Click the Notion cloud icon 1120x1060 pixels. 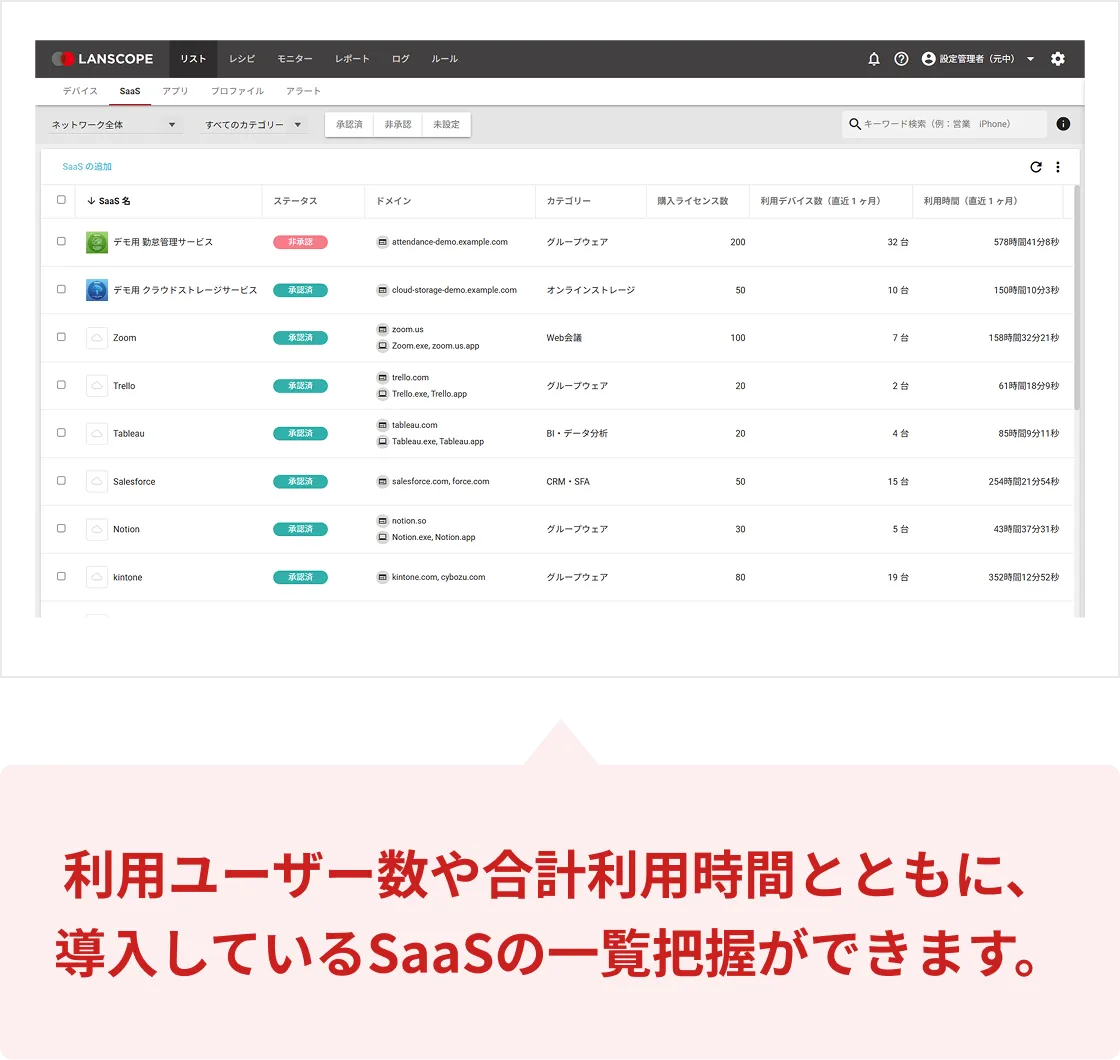pyautogui.click(x=97, y=529)
